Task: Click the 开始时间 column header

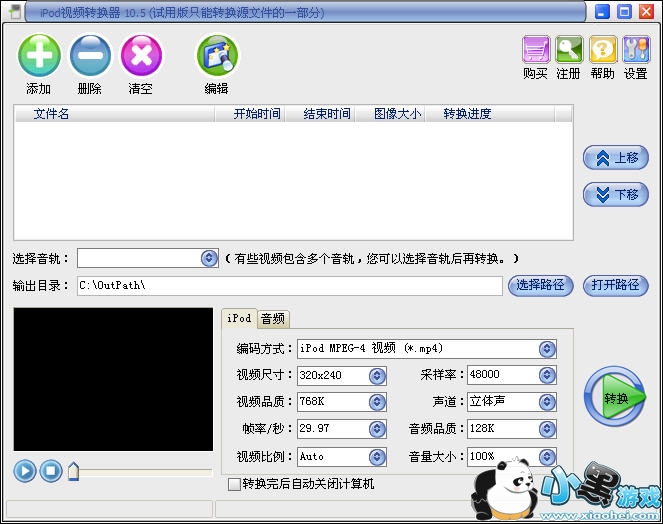Action: click(x=250, y=114)
